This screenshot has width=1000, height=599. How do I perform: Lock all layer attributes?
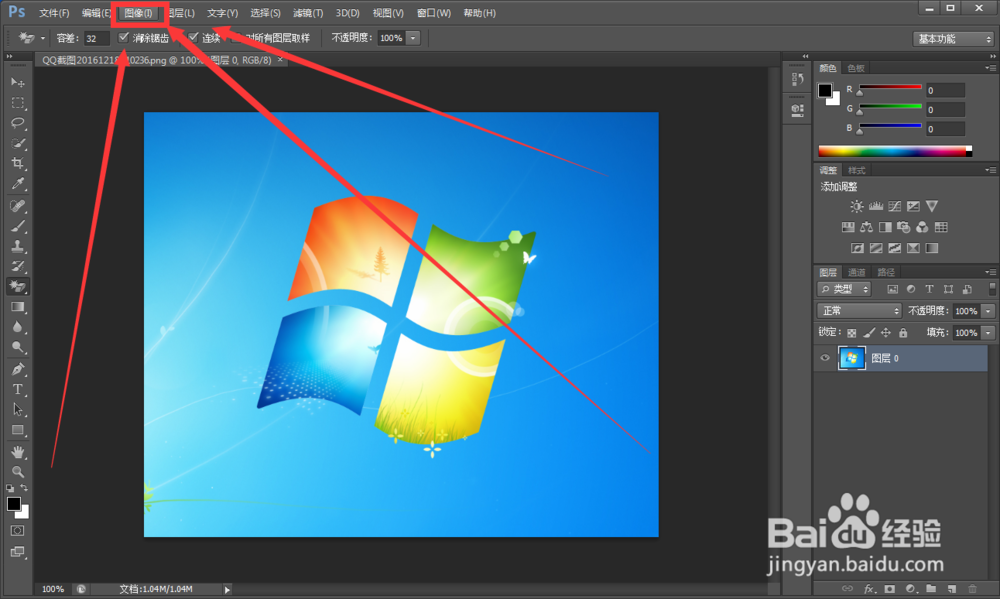pos(903,332)
